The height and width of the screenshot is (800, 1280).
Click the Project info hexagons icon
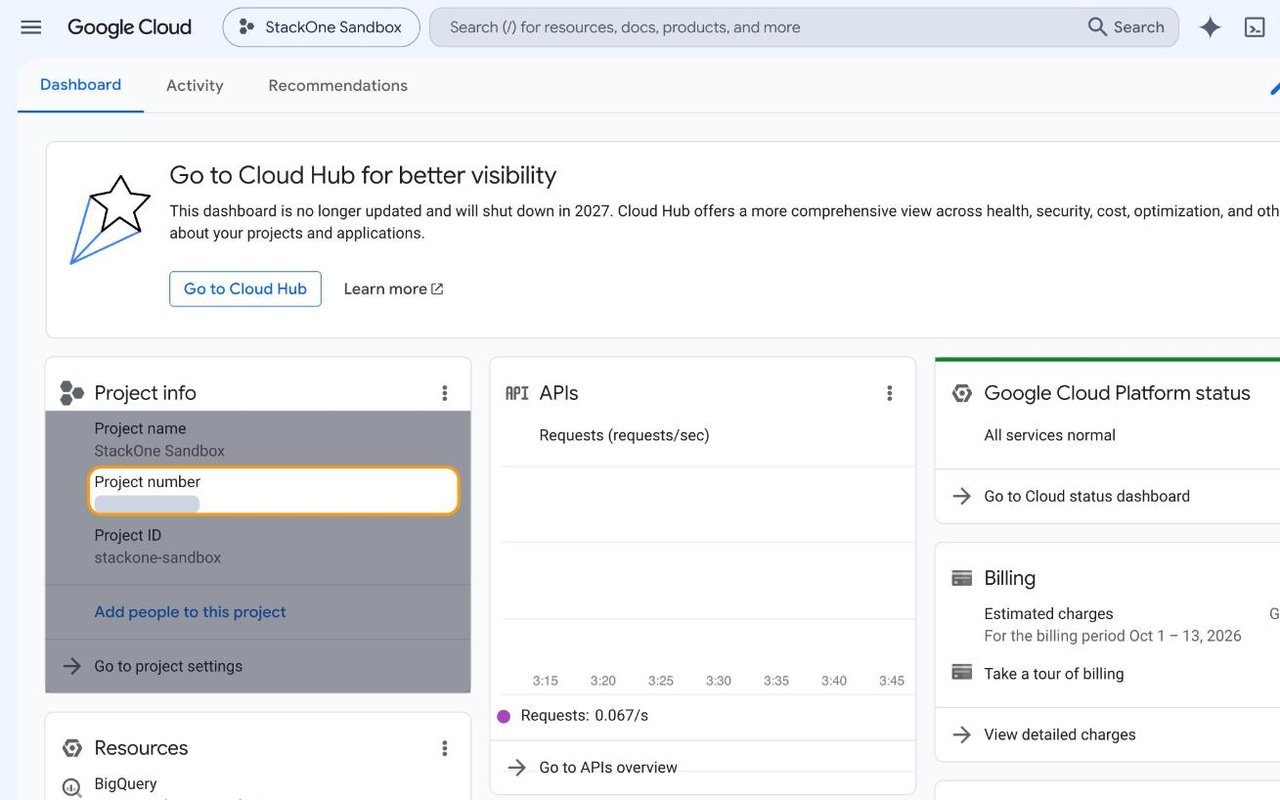[71, 393]
